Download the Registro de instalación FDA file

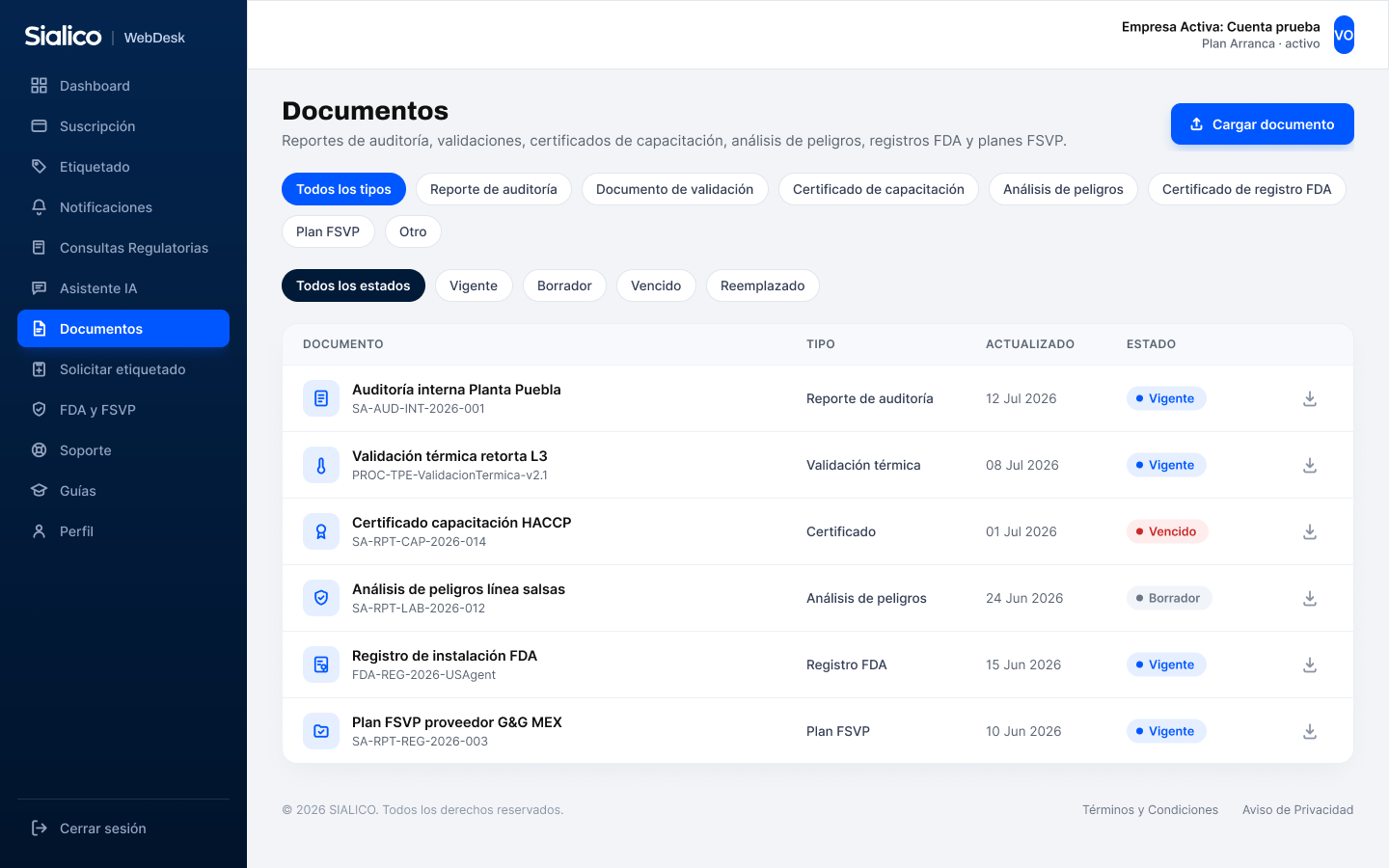point(1310,665)
